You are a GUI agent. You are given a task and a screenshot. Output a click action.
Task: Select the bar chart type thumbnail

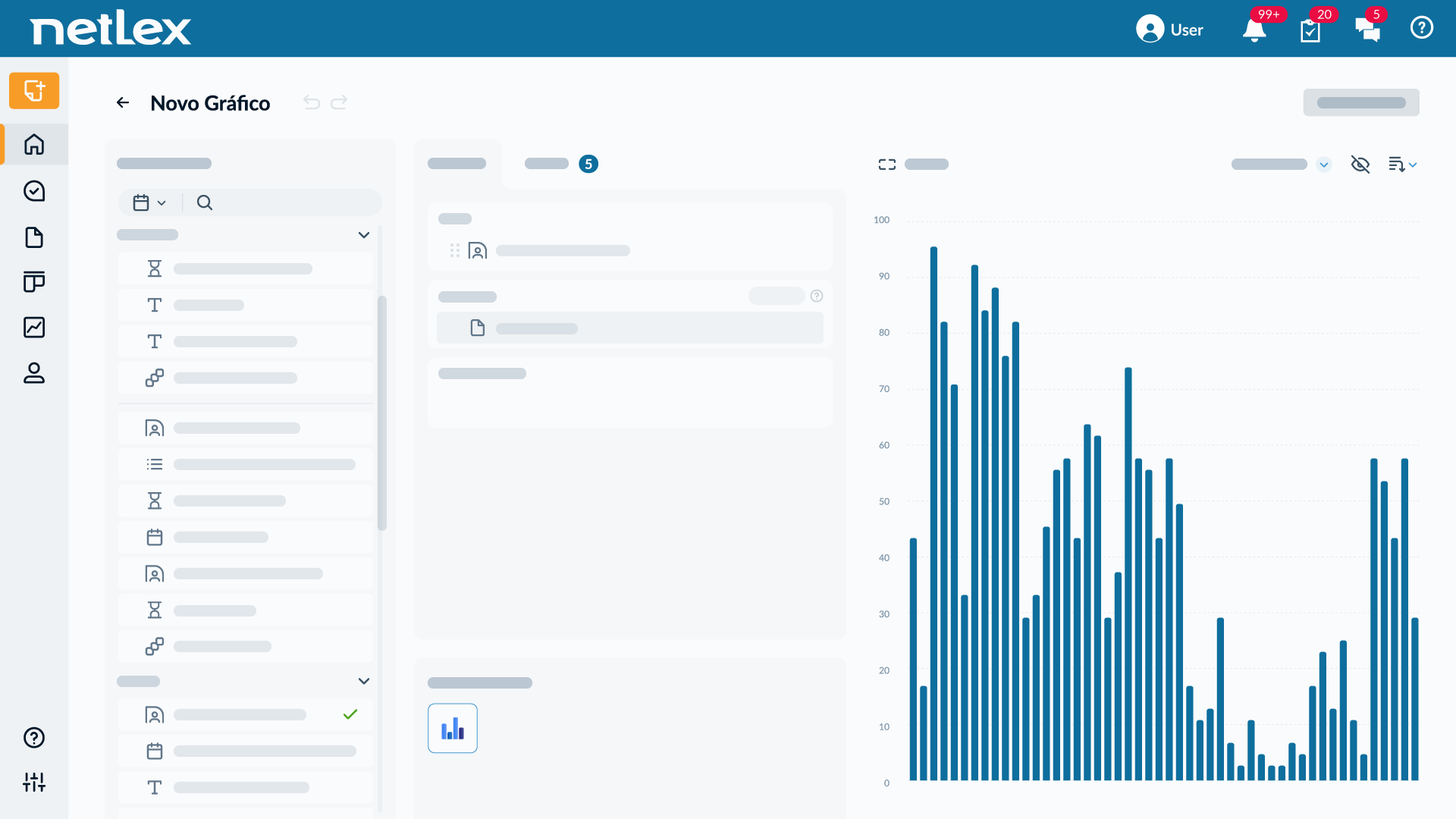tap(453, 728)
